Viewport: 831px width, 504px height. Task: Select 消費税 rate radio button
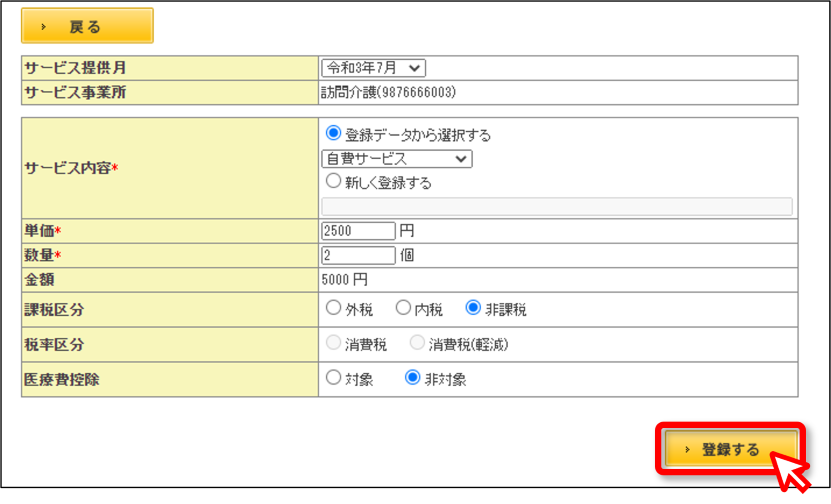pyautogui.click(x=333, y=342)
